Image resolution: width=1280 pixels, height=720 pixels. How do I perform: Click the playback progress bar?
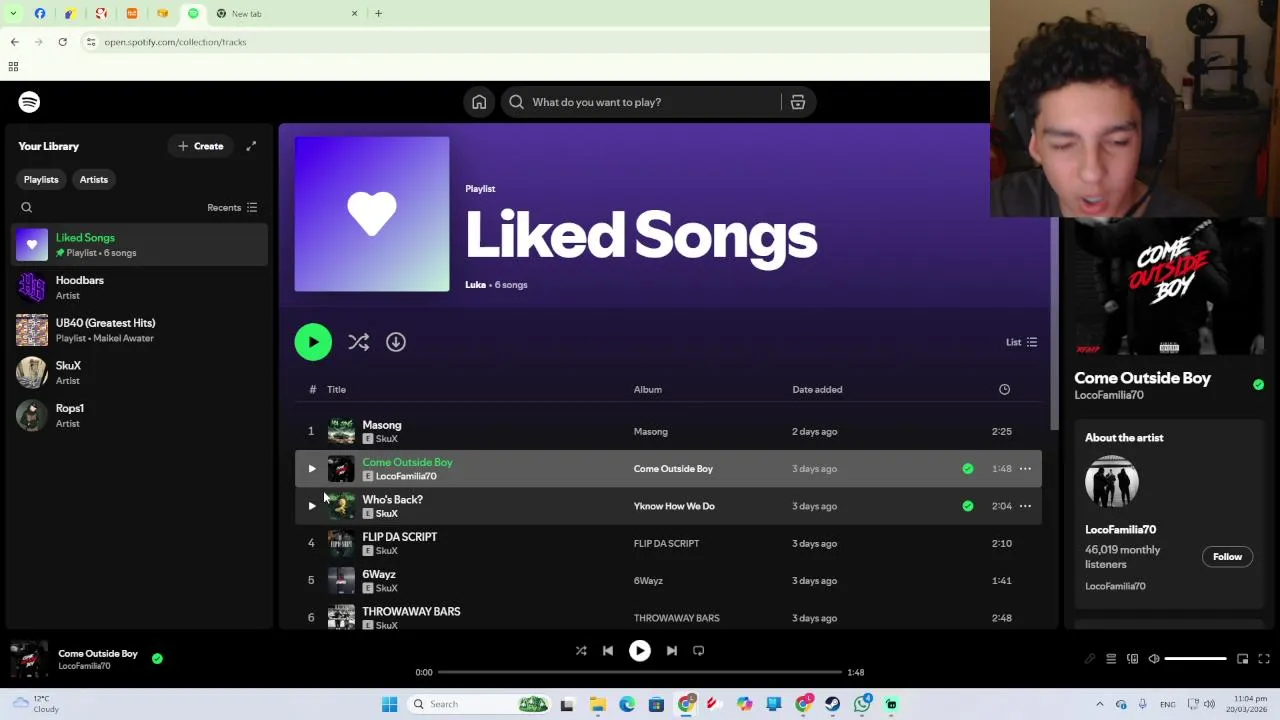640,673
